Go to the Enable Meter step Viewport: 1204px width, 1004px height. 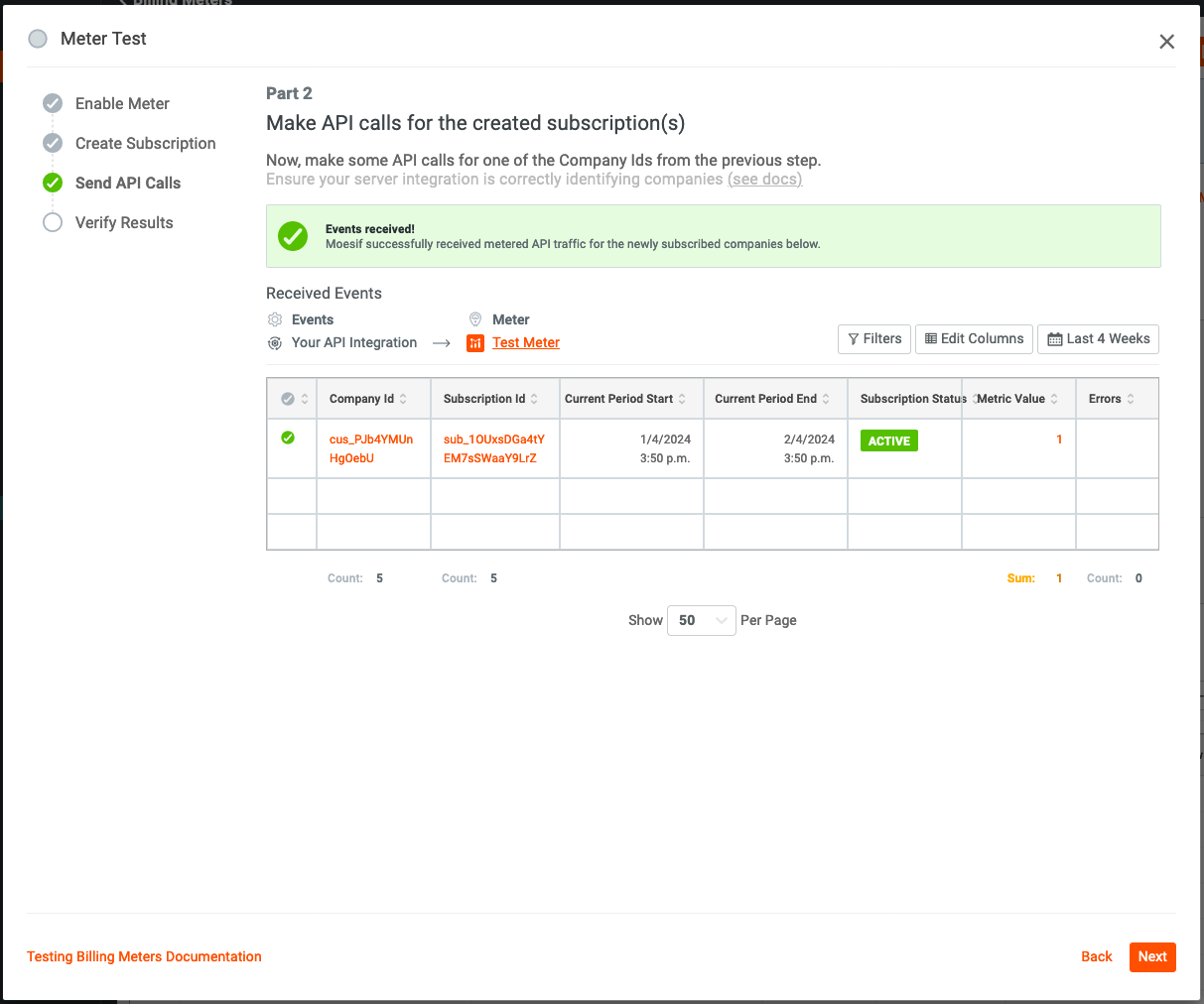[x=122, y=104]
